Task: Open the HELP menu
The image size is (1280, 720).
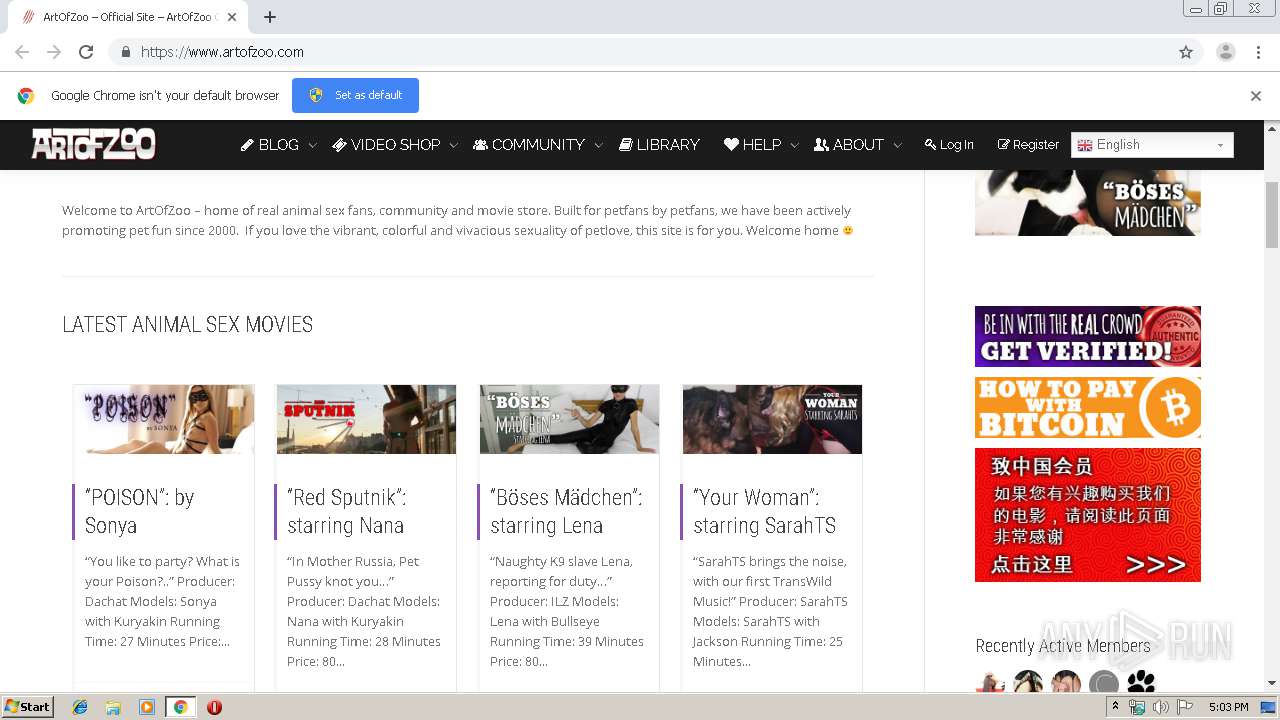Action: (752, 145)
